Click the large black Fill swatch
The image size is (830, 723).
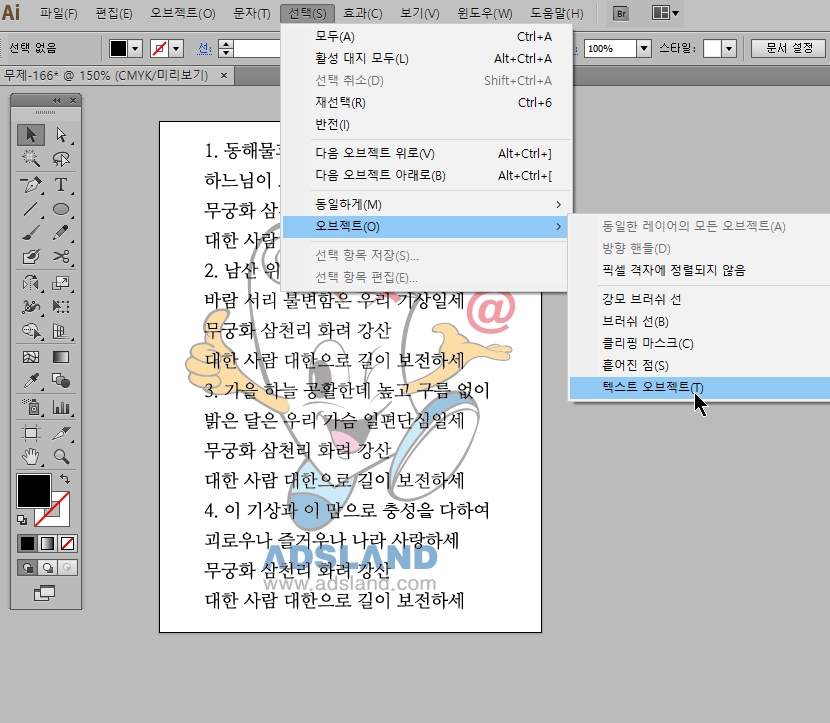point(34,491)
